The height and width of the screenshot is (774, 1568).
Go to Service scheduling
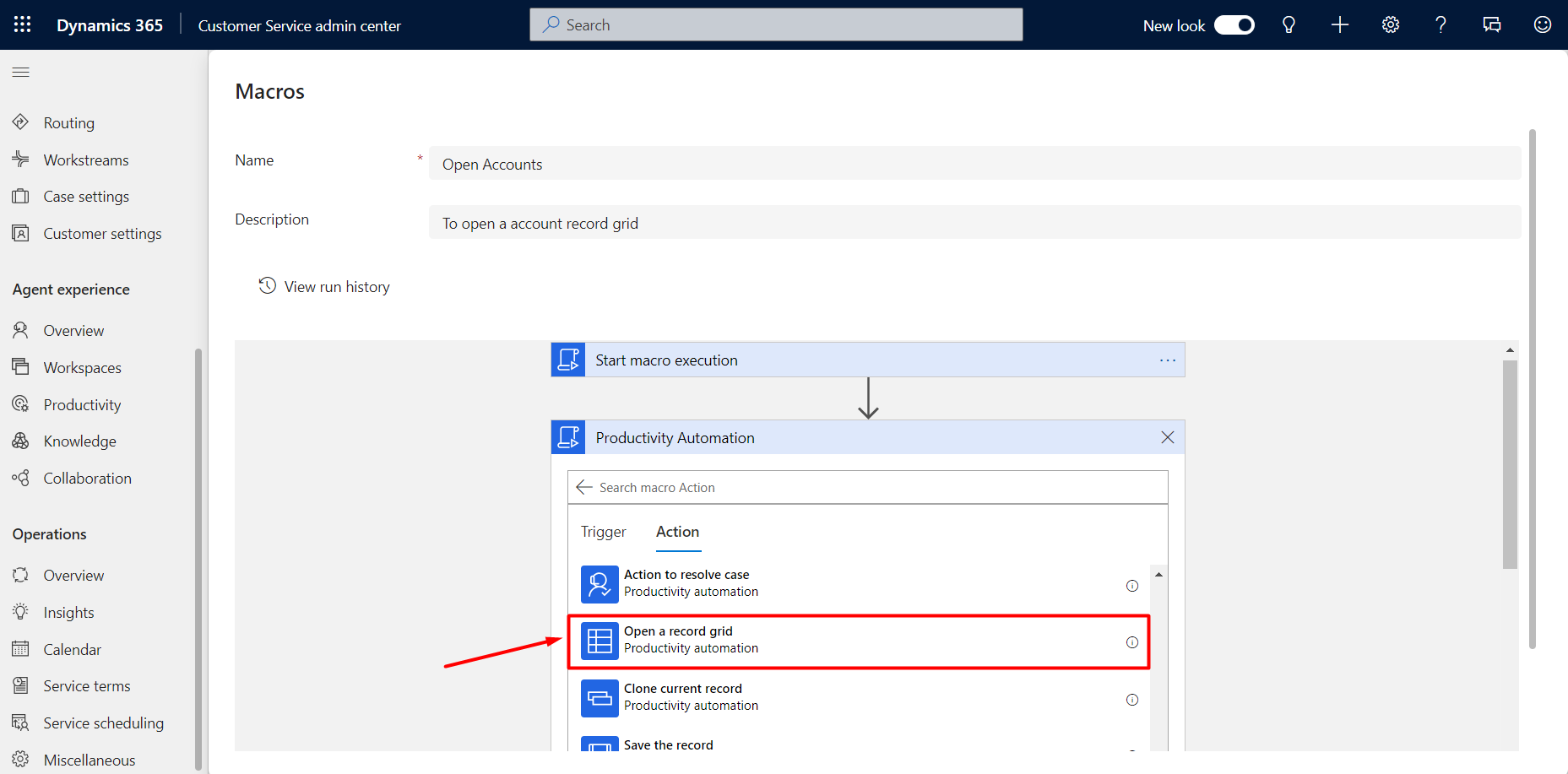103,723
